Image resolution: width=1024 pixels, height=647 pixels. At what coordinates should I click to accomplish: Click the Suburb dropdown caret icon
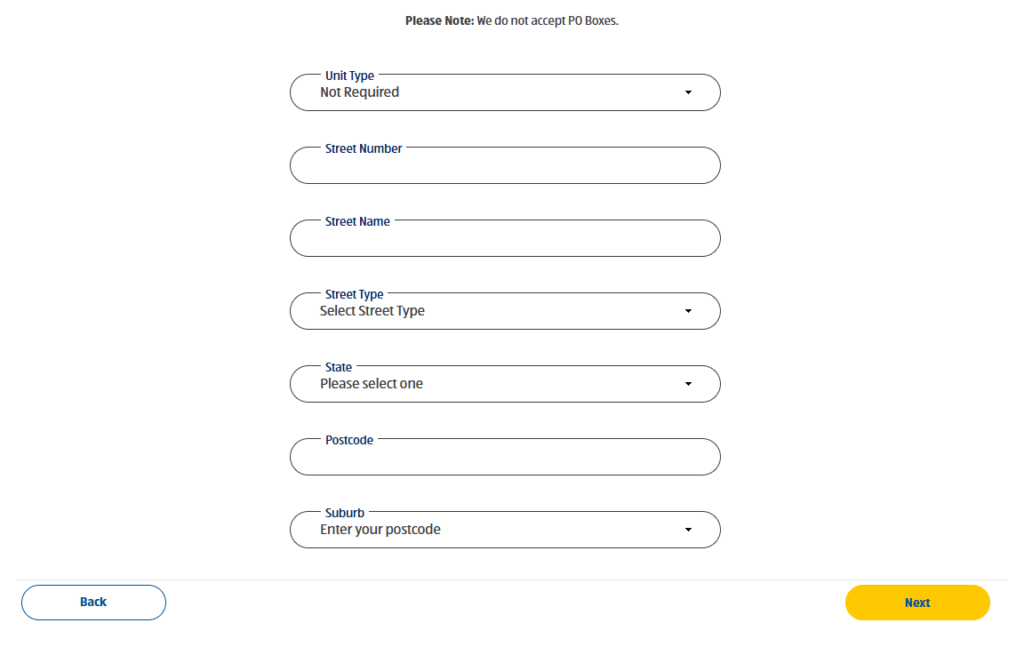coord(688,530)
